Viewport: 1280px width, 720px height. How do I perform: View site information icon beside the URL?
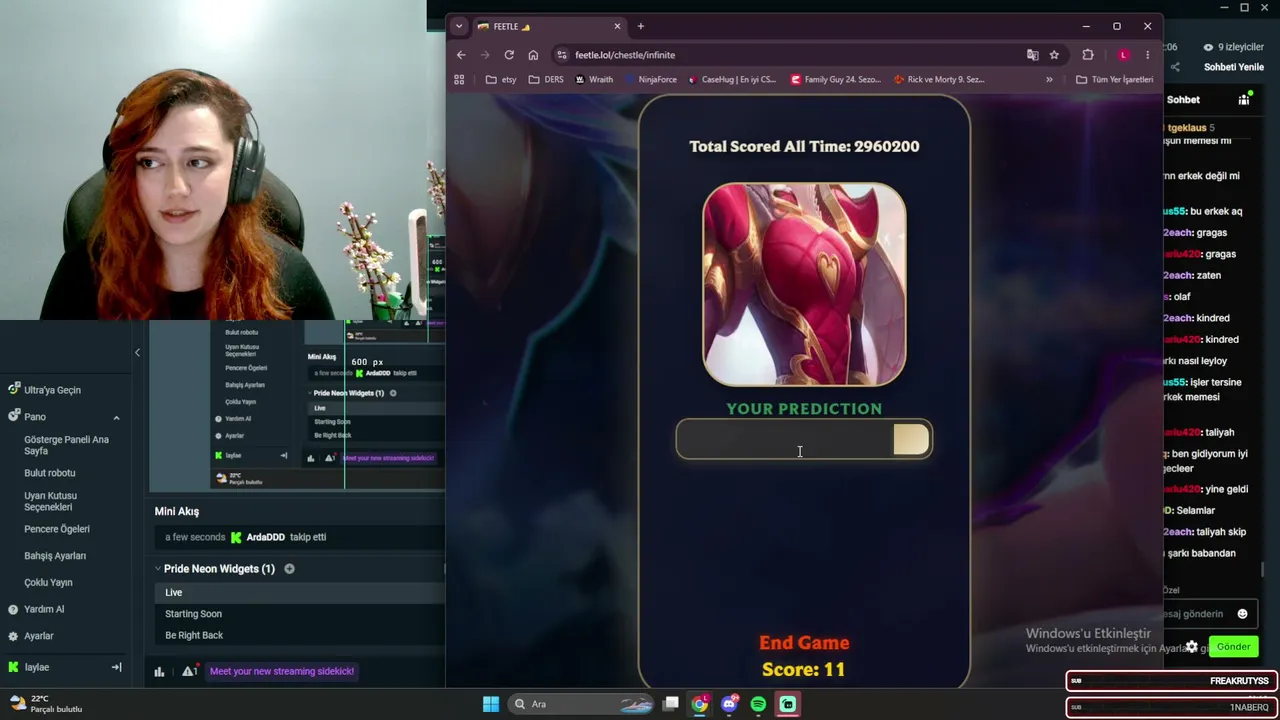562,55
